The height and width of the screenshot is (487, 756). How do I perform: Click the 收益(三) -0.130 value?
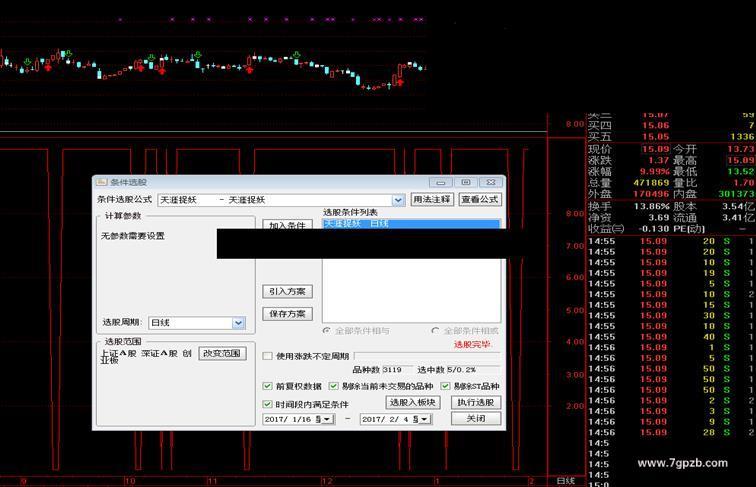(654, 229)
